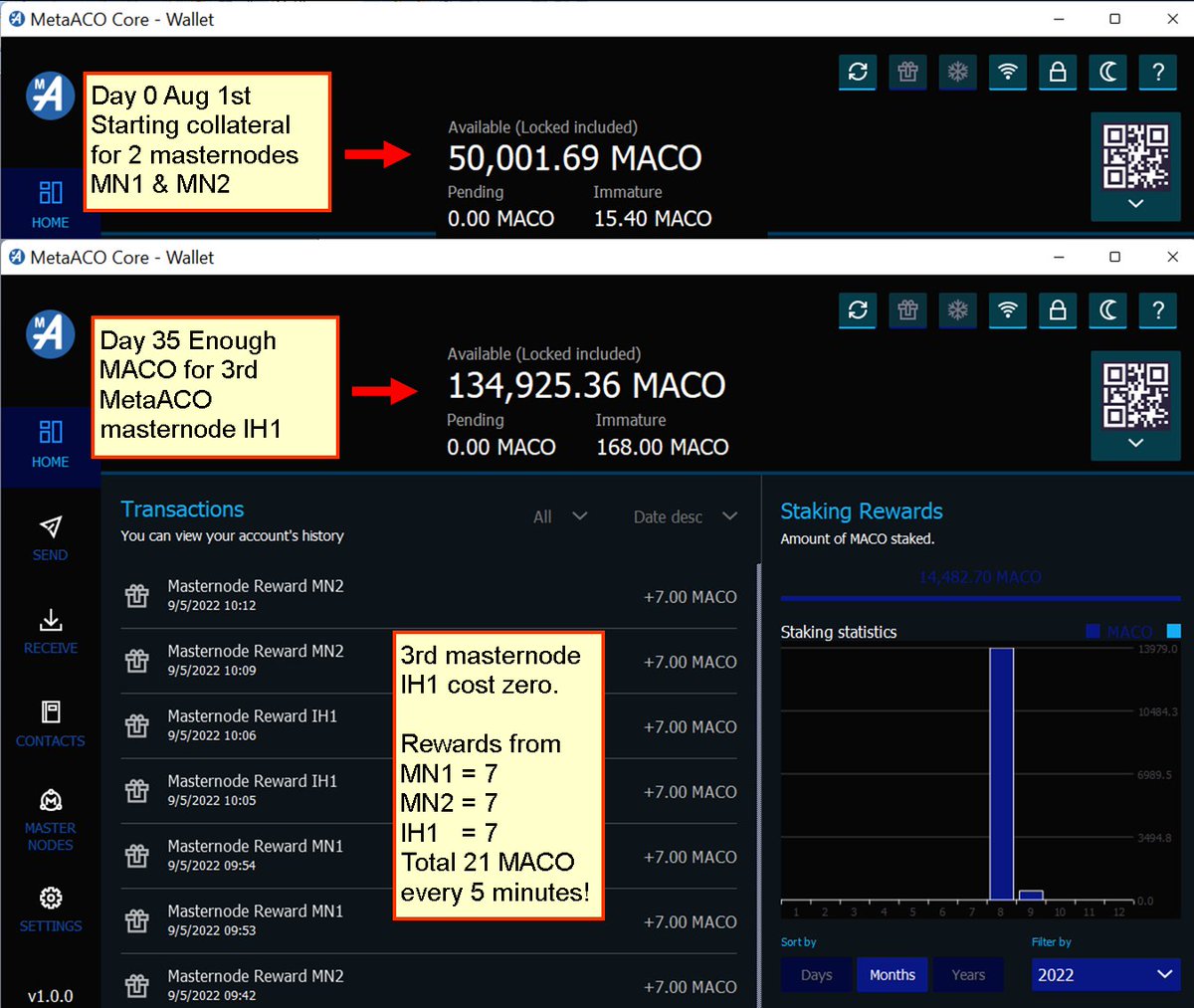Click the gift icon of MN1 reward at 09:54
The width and height of the screenshot is (1194, 1008).
[x=137, y=855]
